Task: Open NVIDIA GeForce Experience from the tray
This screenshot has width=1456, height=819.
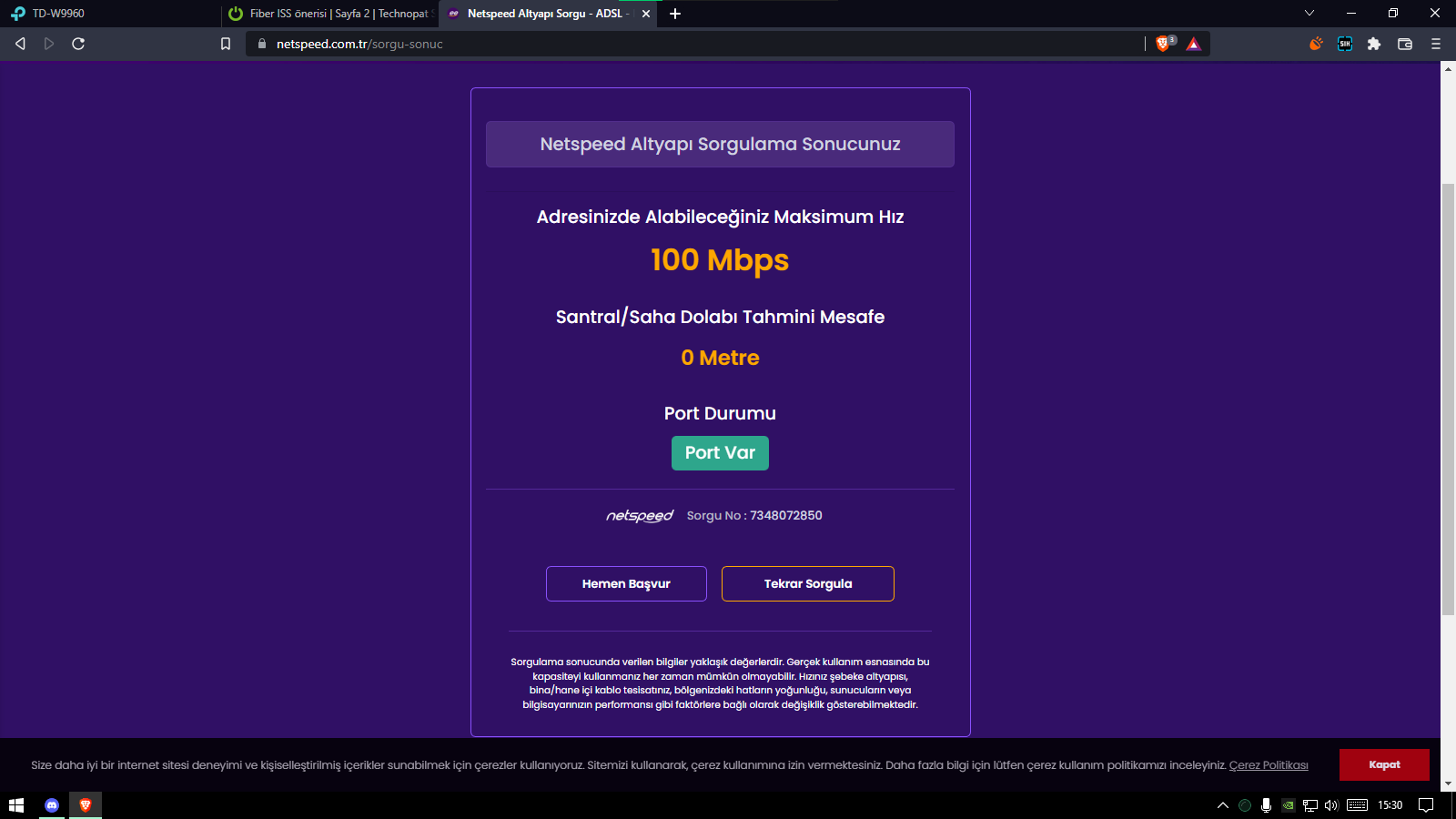Action: tap(1288, 804)
